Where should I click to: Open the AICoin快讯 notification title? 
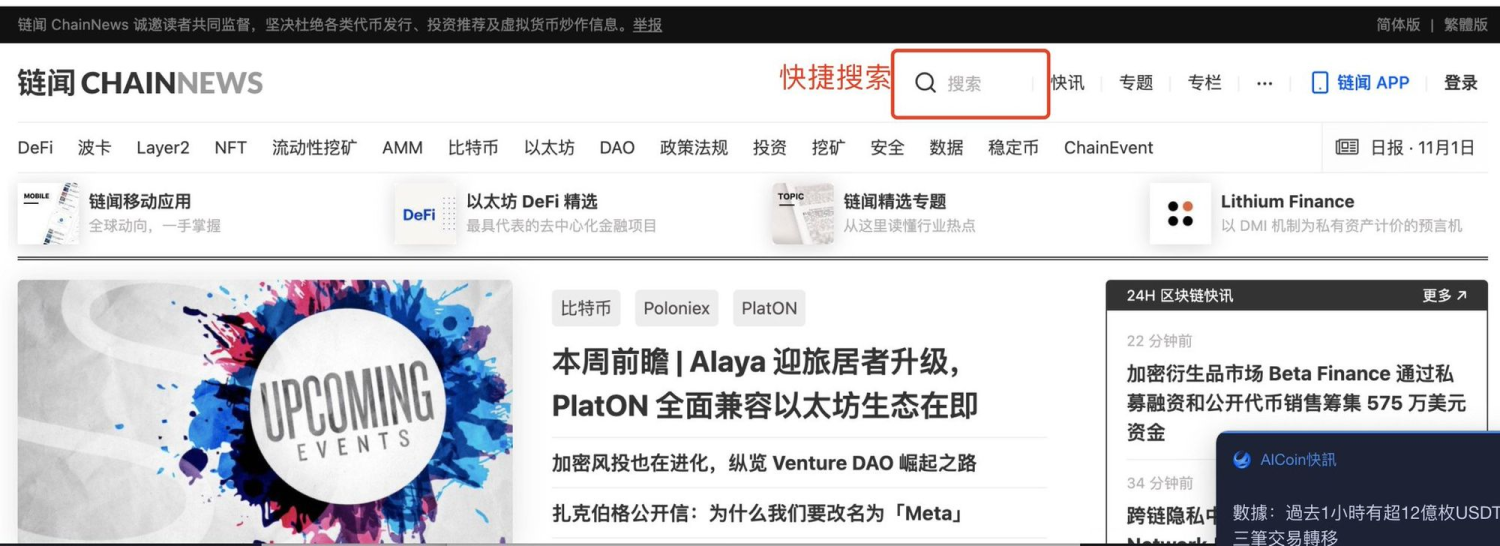point(1298,460)
